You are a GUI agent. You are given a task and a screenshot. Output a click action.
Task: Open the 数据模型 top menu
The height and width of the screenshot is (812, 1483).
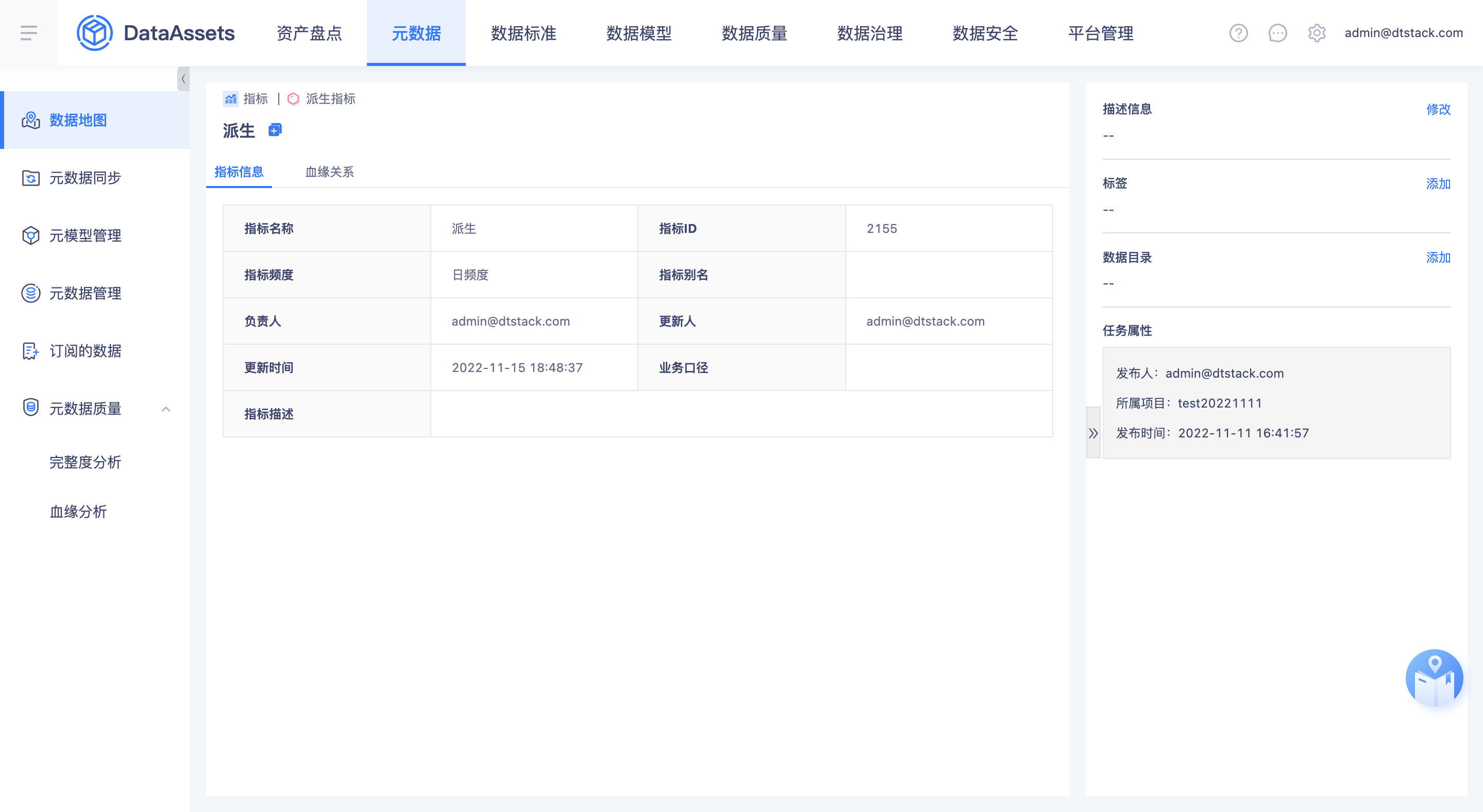coord(639,33)
